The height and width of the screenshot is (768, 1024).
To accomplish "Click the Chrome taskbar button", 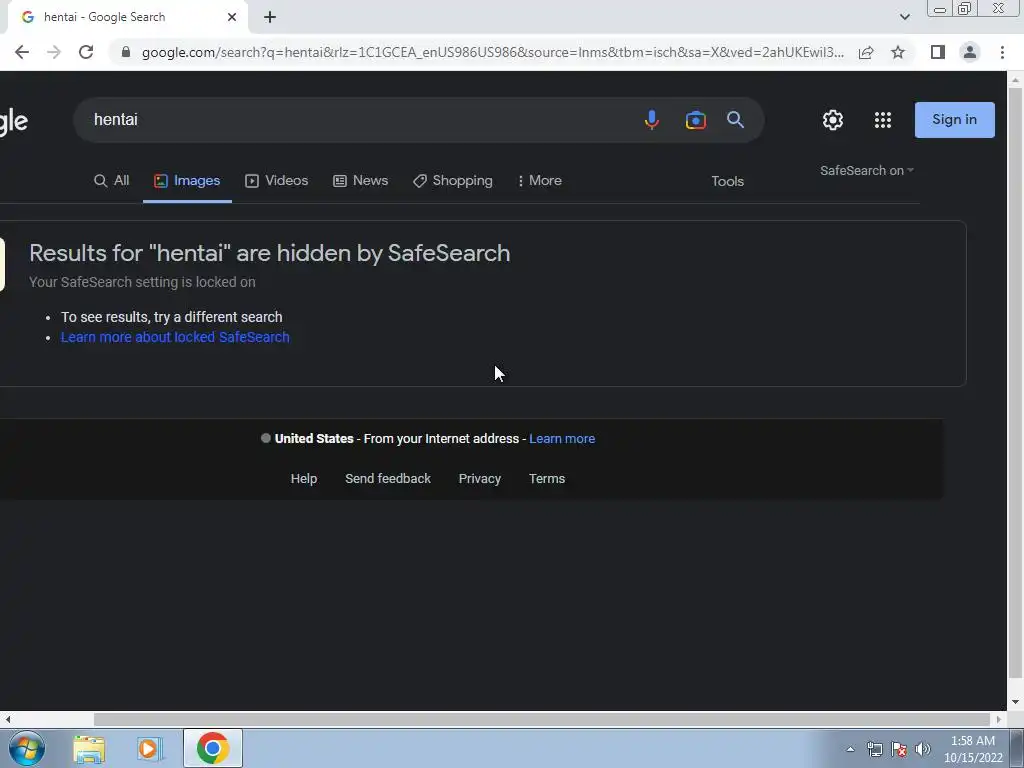I will (212, 748).
